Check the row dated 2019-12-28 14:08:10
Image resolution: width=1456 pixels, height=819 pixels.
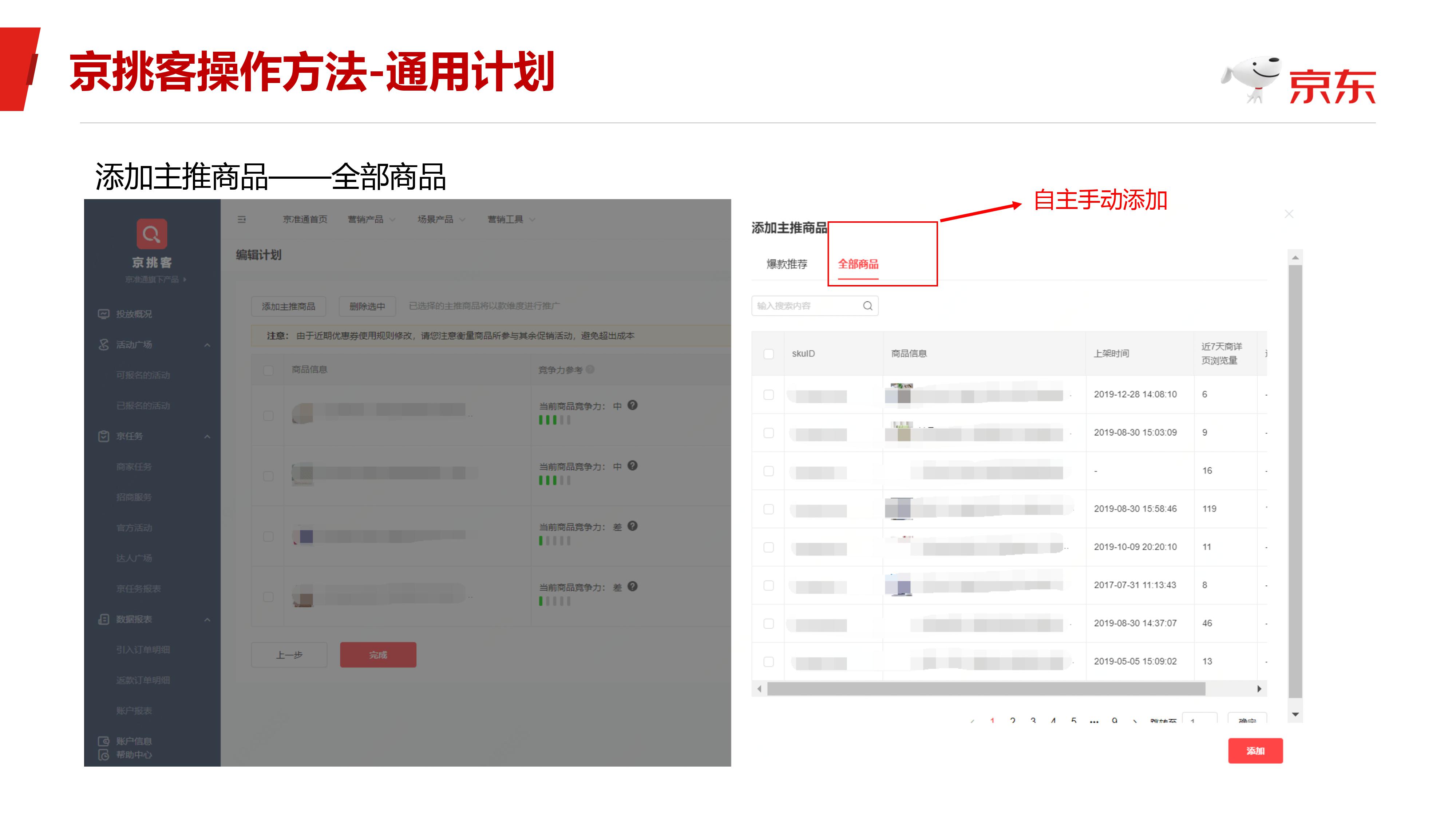(x=769, y=395)
